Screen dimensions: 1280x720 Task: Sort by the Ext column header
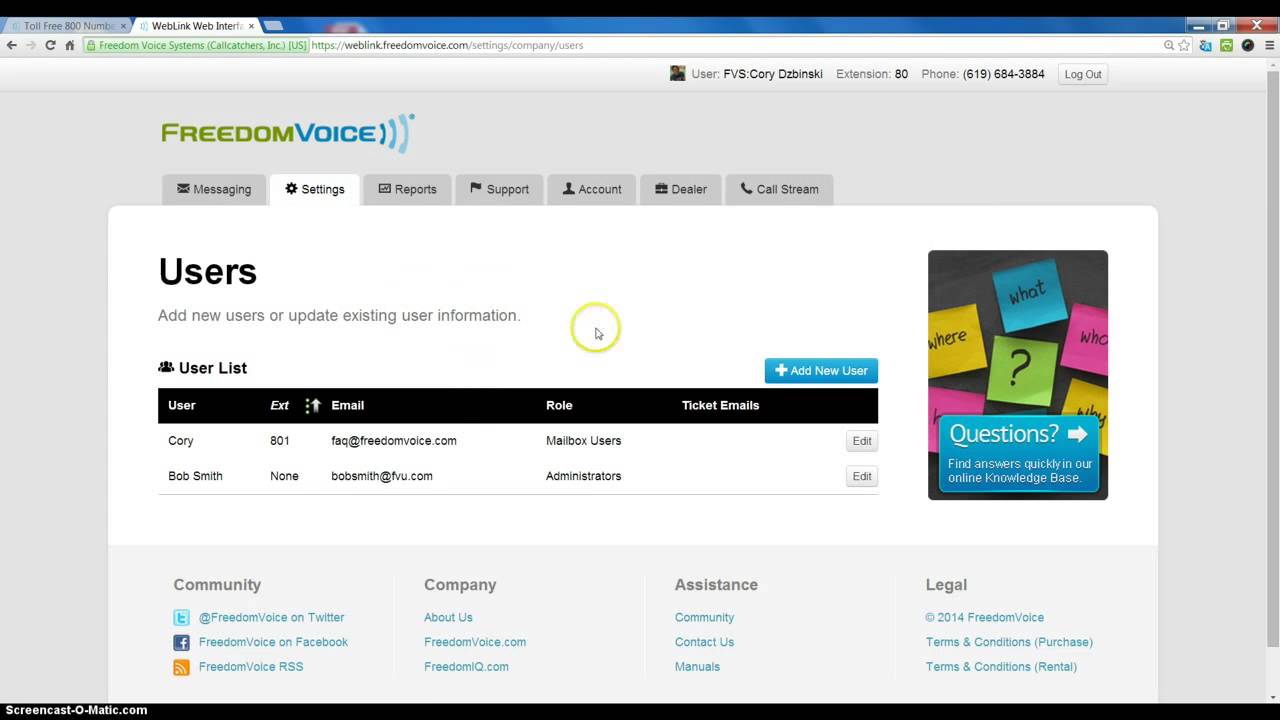279,405
